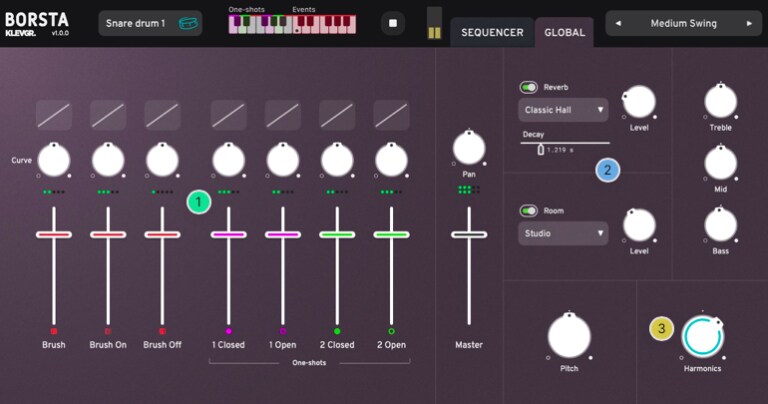
Task: Click the Brush On curve shape box
Action: tap(108, 115)
